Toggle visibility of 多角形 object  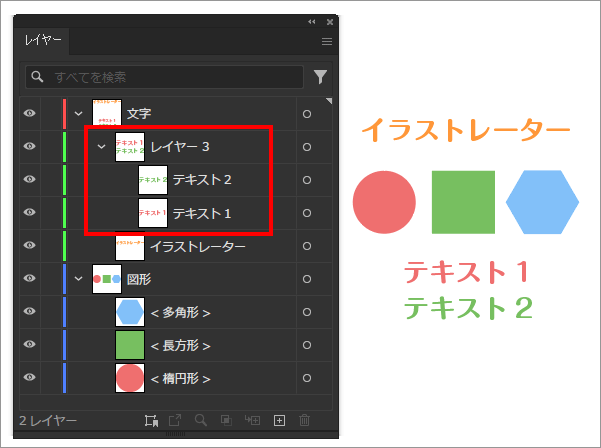tap(30, 311)
